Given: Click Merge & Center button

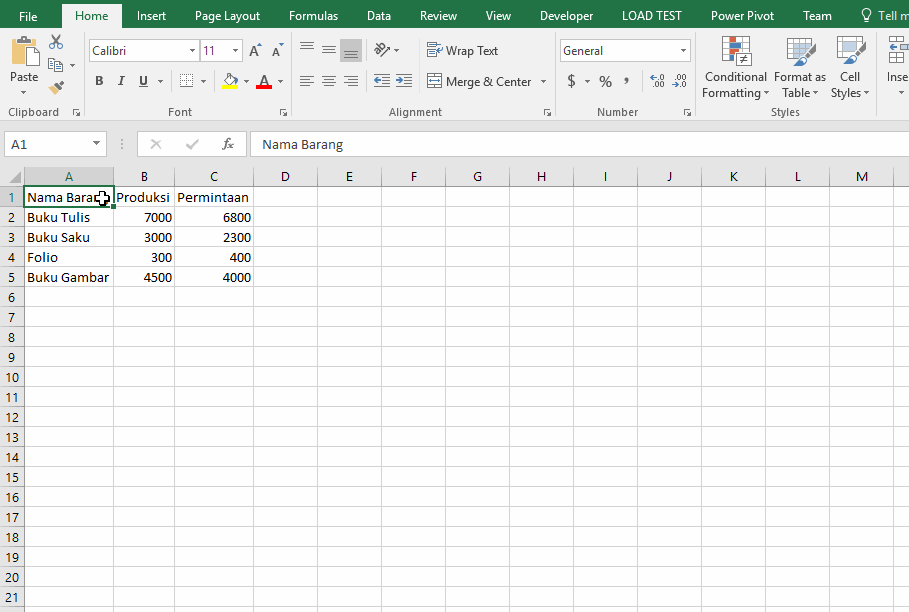Looking at the screenshot, I should pyautogui.click(x=479, y=81).
